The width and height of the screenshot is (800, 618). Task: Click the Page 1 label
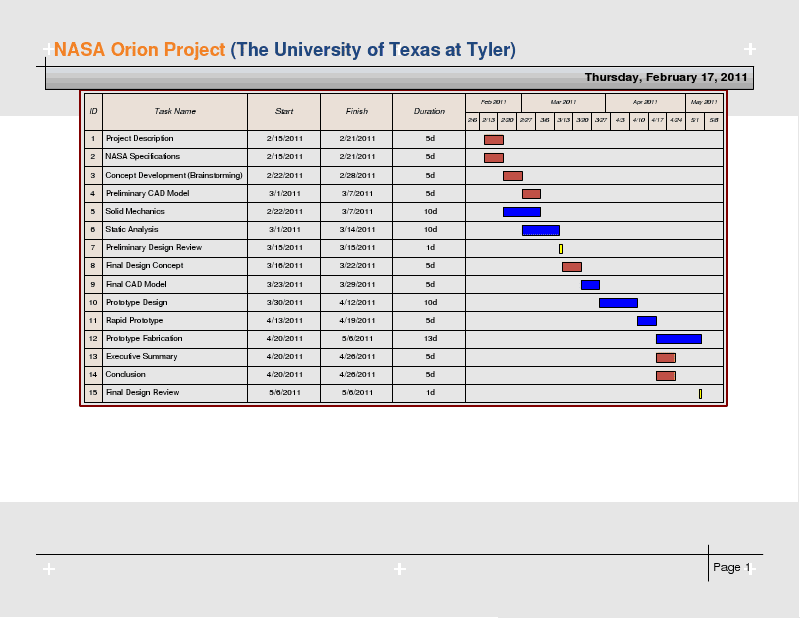(x=733, y=567)
